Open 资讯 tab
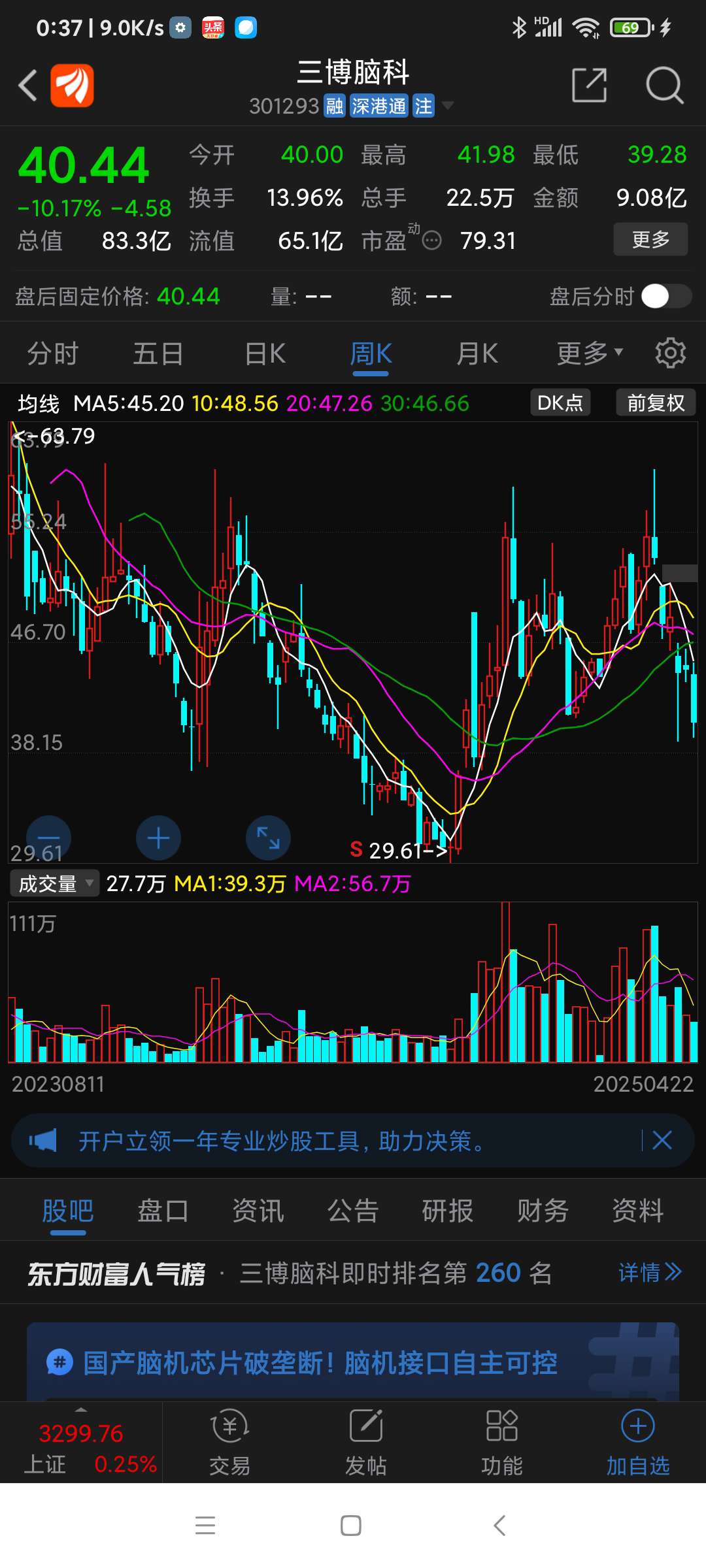 click(258, 1211)
